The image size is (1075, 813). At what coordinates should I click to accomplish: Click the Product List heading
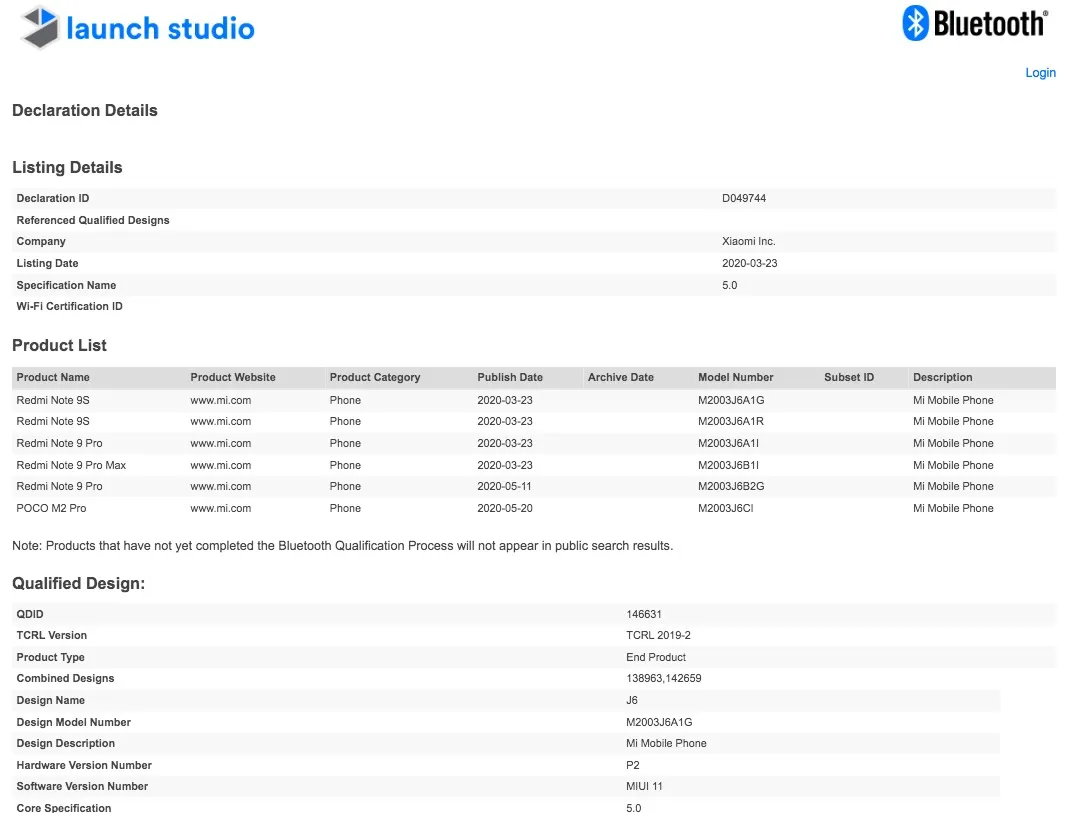(60, 345)
